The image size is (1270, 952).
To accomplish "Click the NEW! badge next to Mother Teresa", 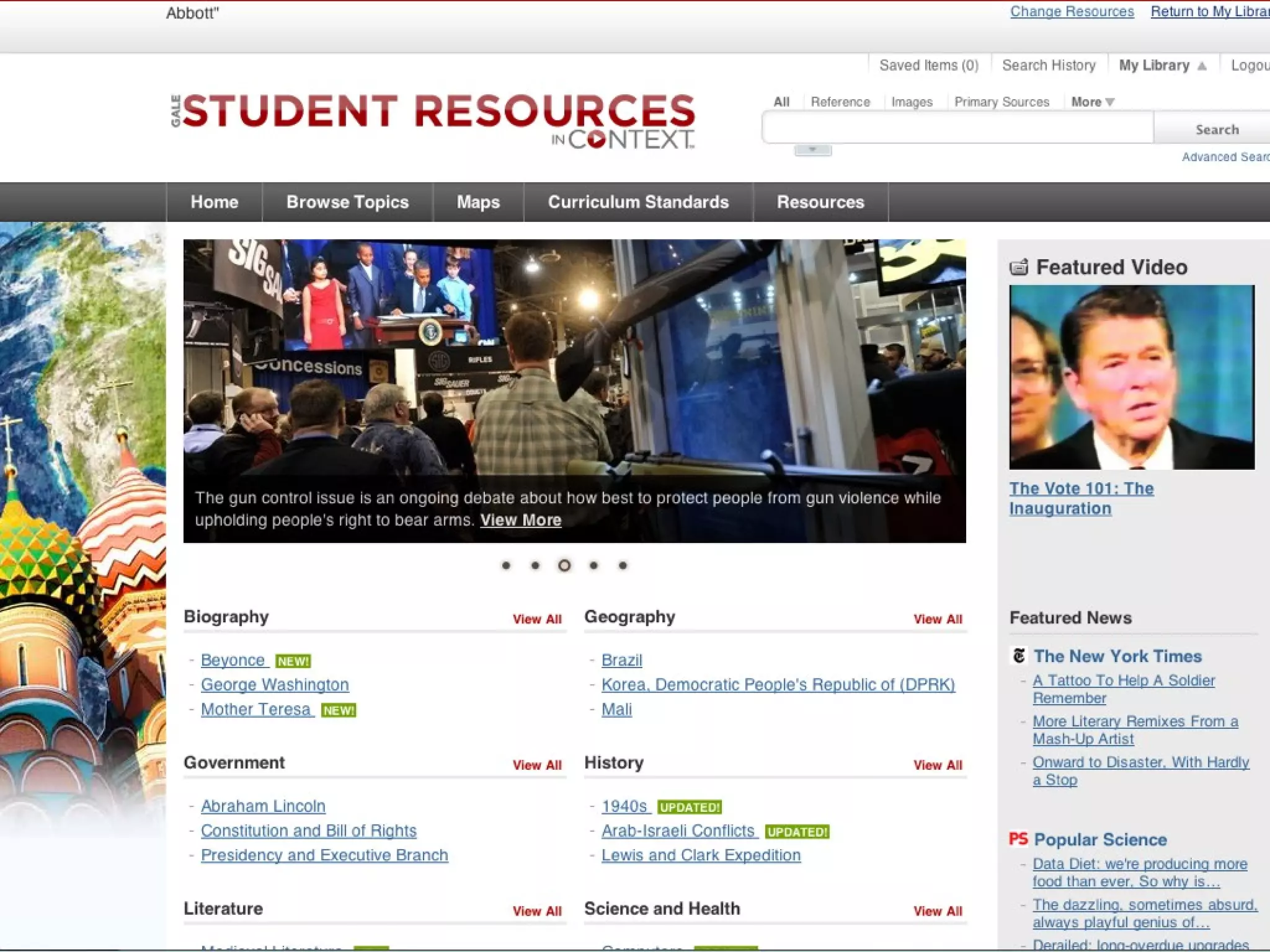I will coord(339,710).
